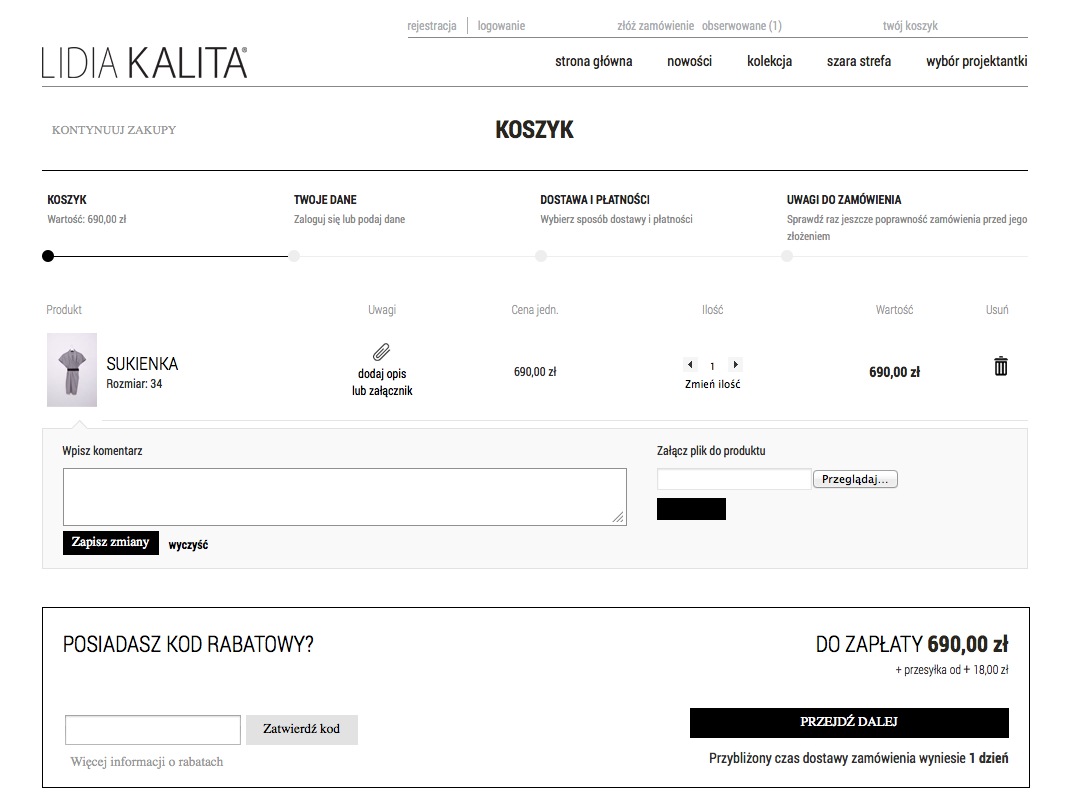
Task: Open the kolekcja menu item
Action: tap(769, 62)
